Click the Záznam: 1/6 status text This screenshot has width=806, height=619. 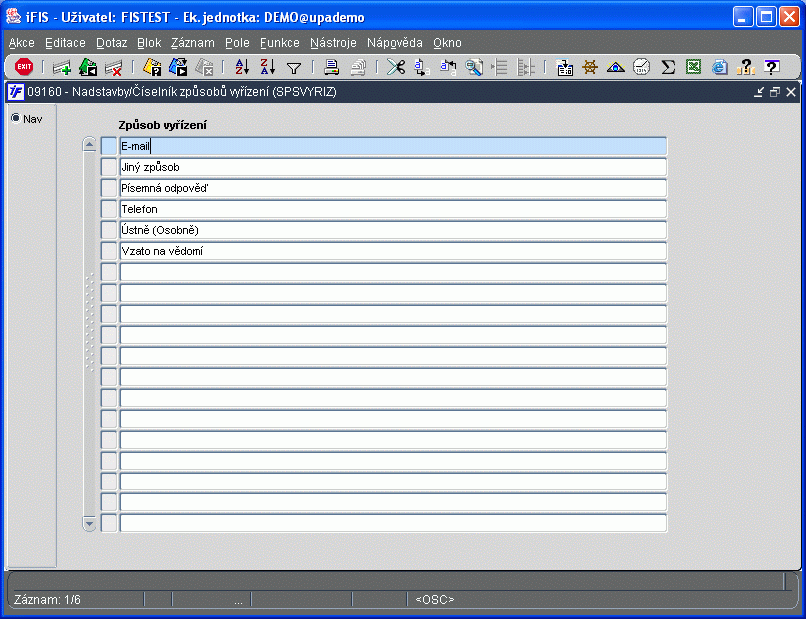pyautogui.click(x=47, y=599)
